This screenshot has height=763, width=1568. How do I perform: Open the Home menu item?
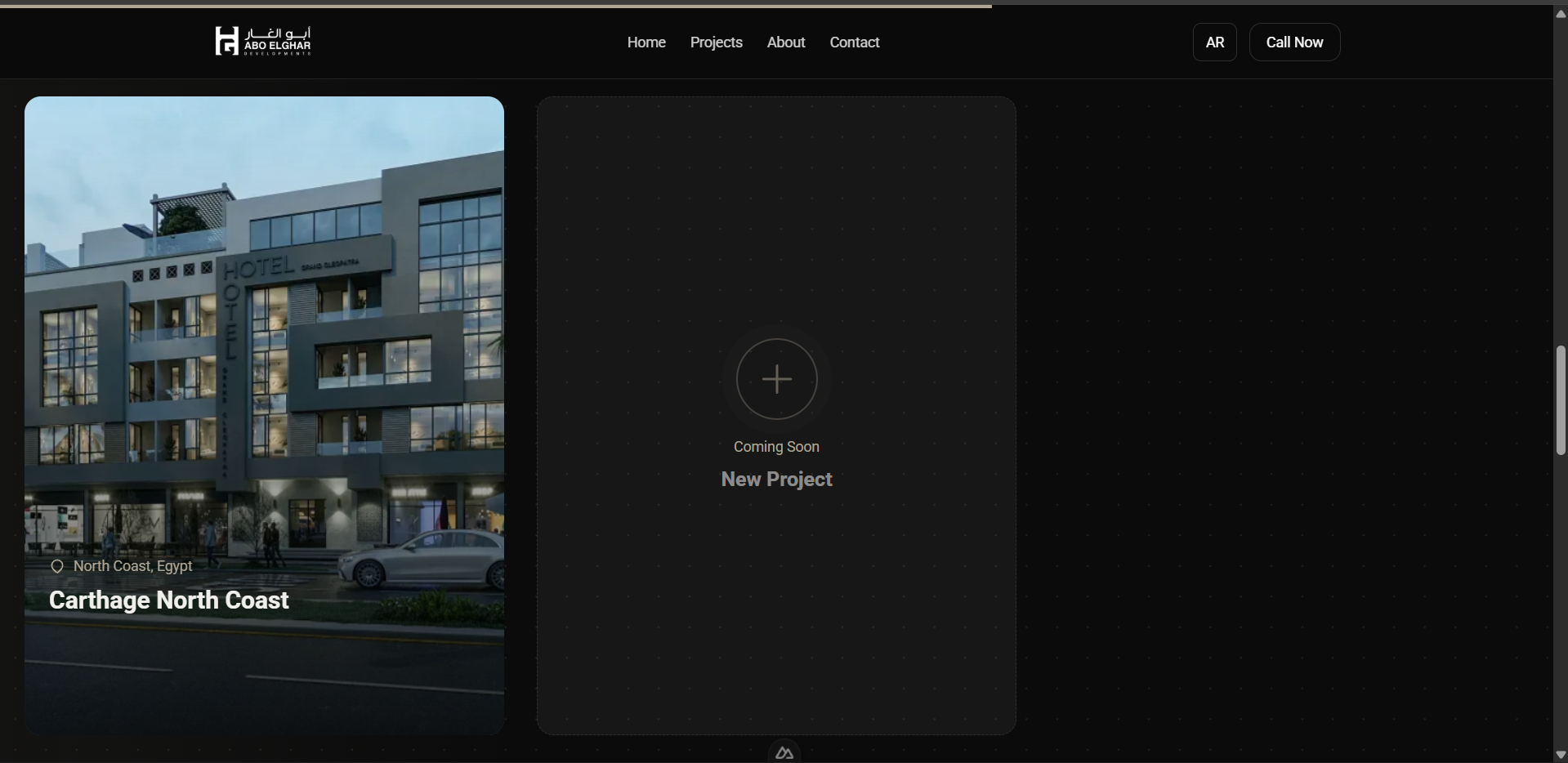pos(646,42)
